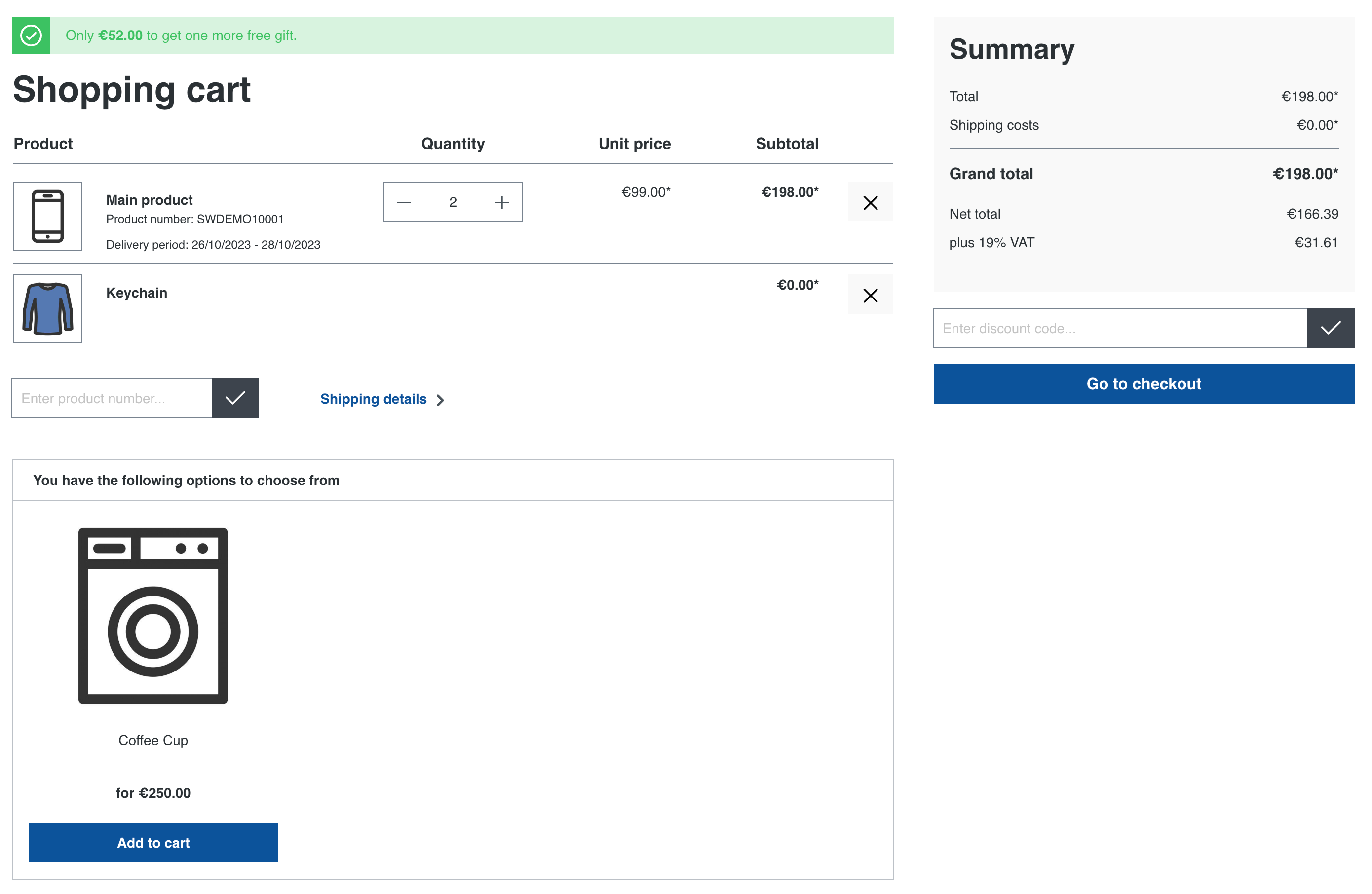Apply discount code with checkmark button
Image resolution: width=1372 pixels, height=894 pixels.
[1331, 328]
